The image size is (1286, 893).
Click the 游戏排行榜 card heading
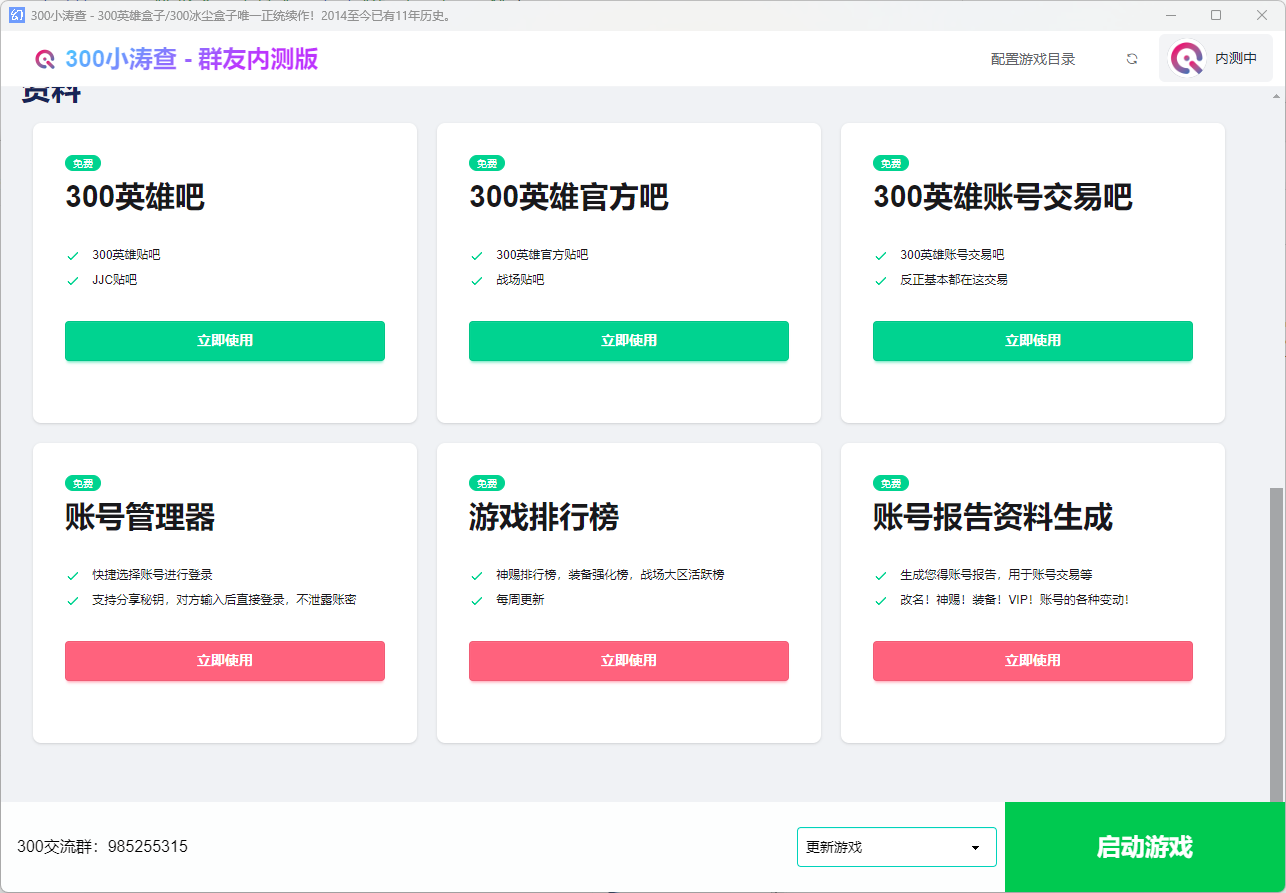point(544,517)
